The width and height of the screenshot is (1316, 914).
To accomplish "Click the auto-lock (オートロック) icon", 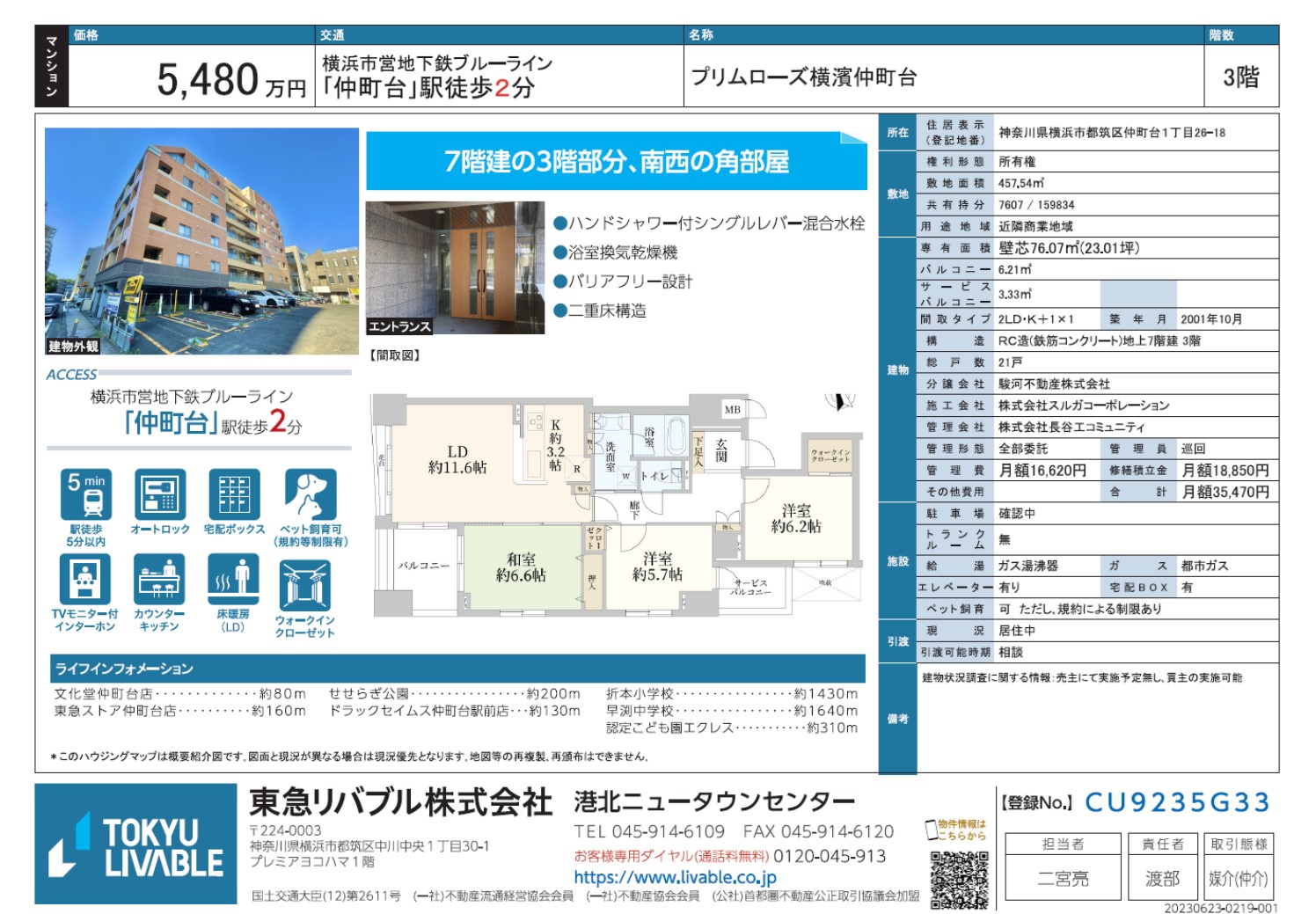I will (160, 494).
